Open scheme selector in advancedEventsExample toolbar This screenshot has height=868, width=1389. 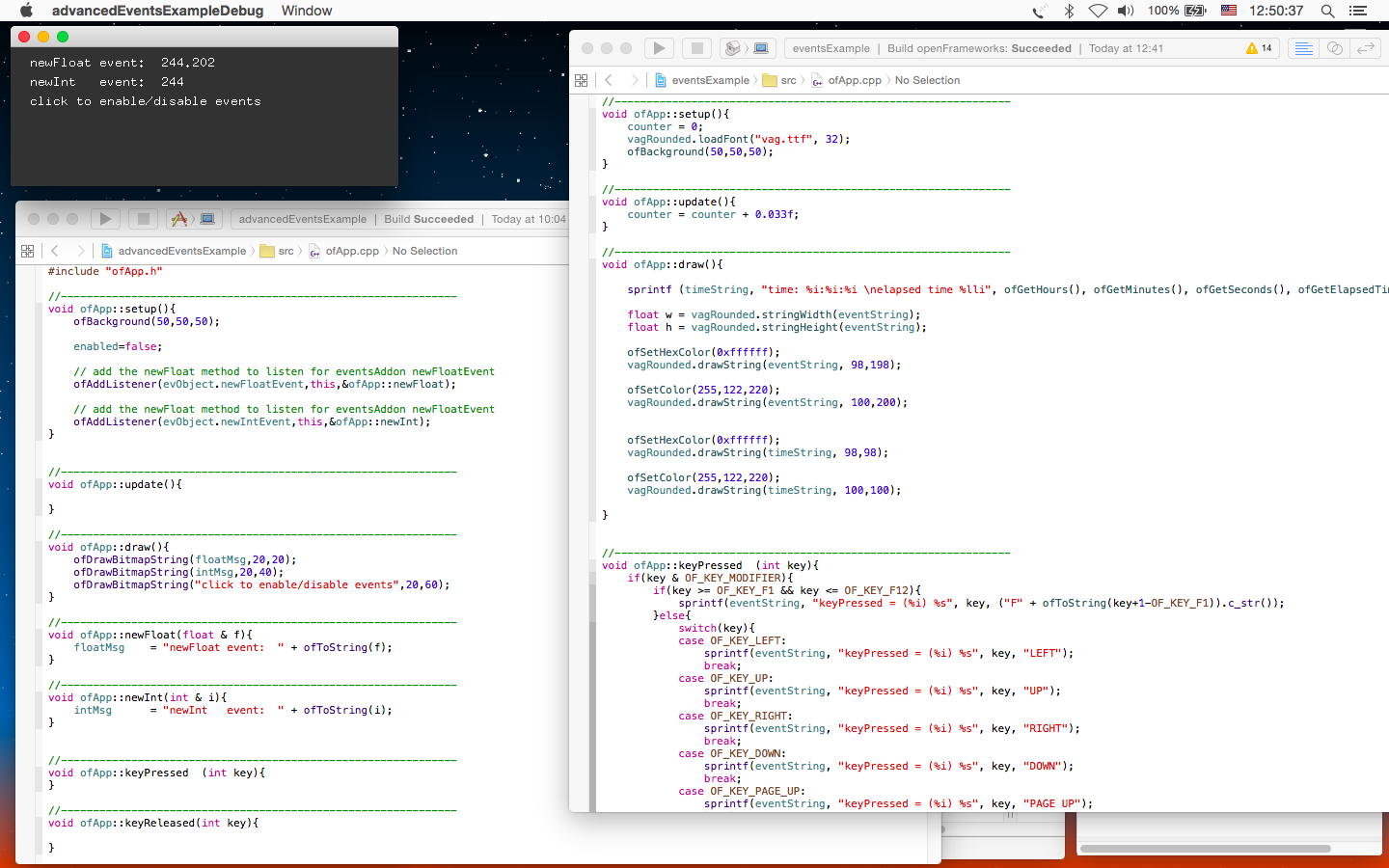click(180, 219)
